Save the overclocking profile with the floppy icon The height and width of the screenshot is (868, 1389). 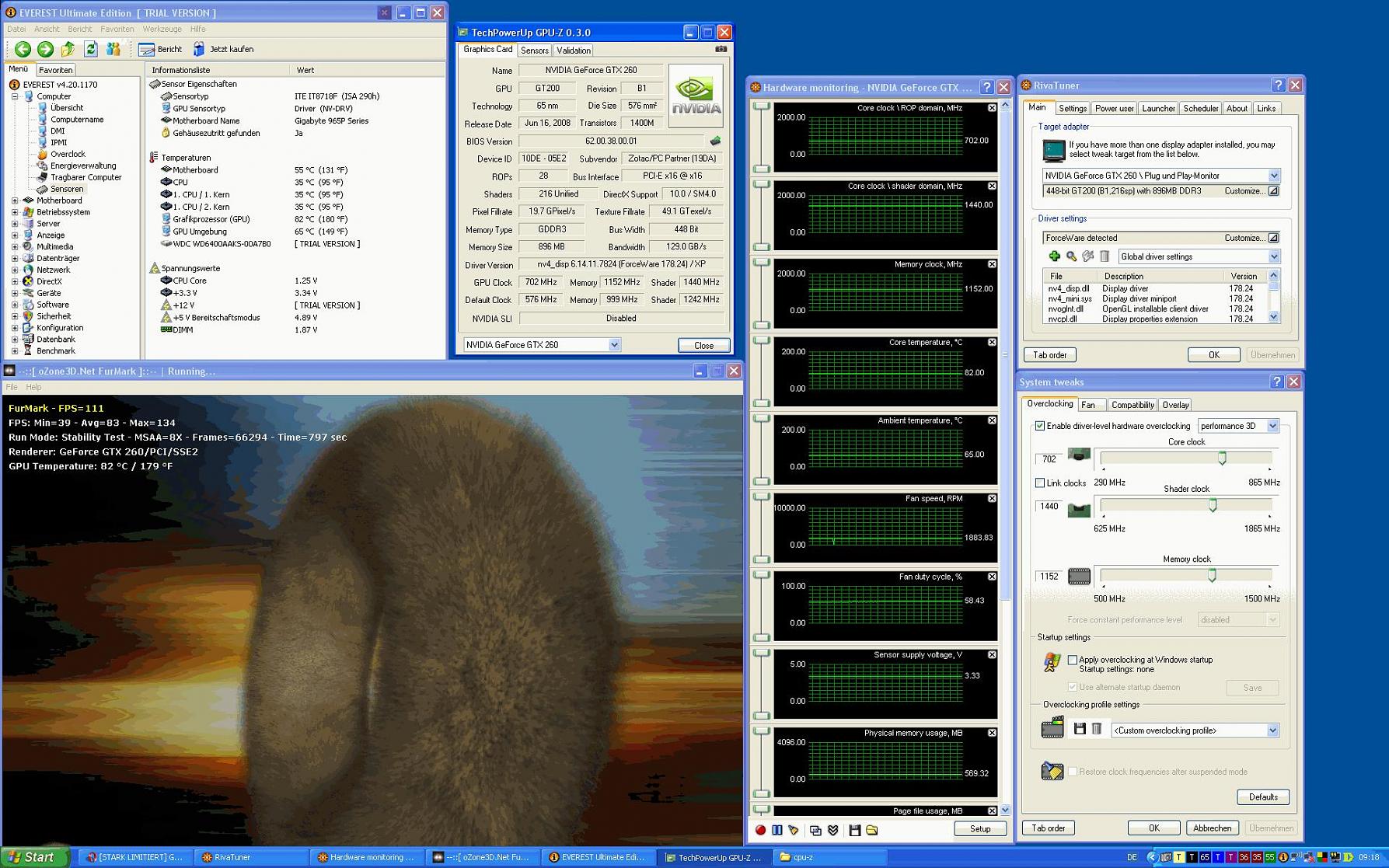click(x=1080, y=729)
